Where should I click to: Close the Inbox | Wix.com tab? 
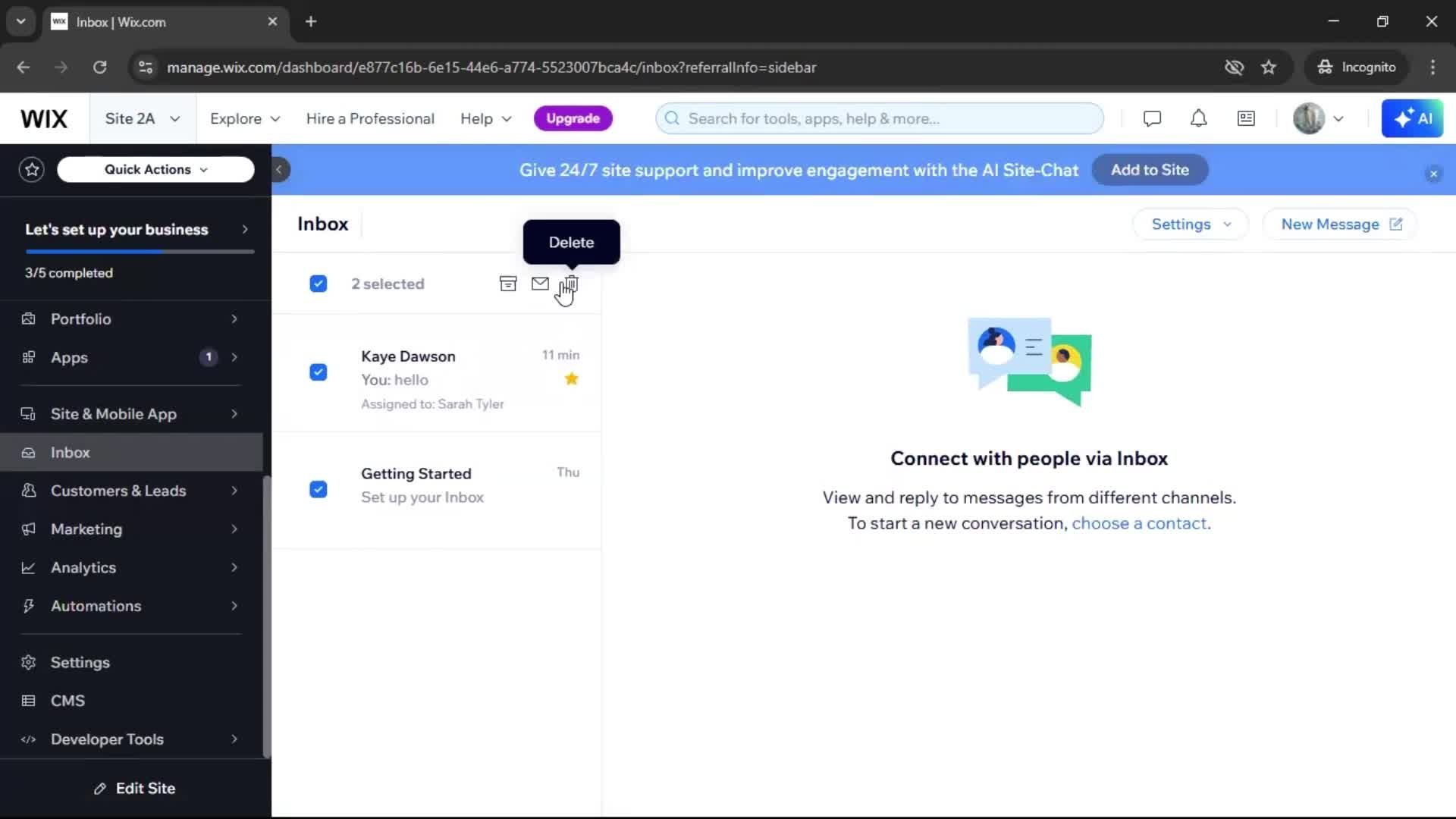point(272,21)
